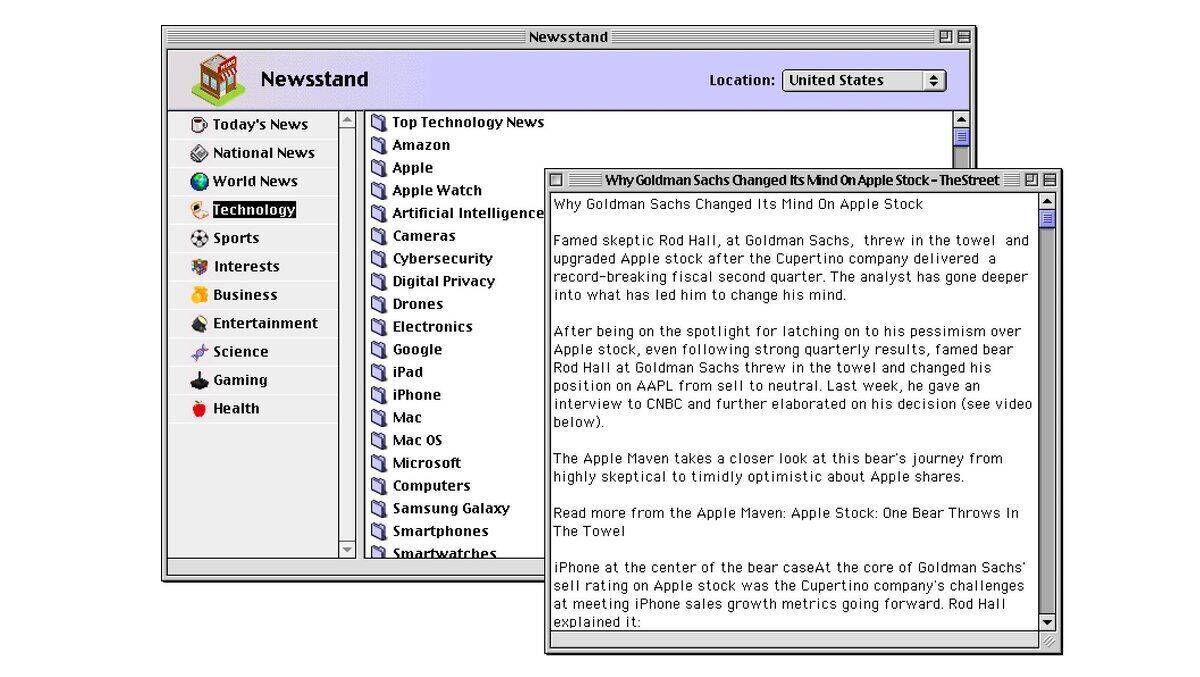This screenshot has width=1200, height=677.
Task: Click the Newsstand shop logo icon
Action: coord(218,80)
